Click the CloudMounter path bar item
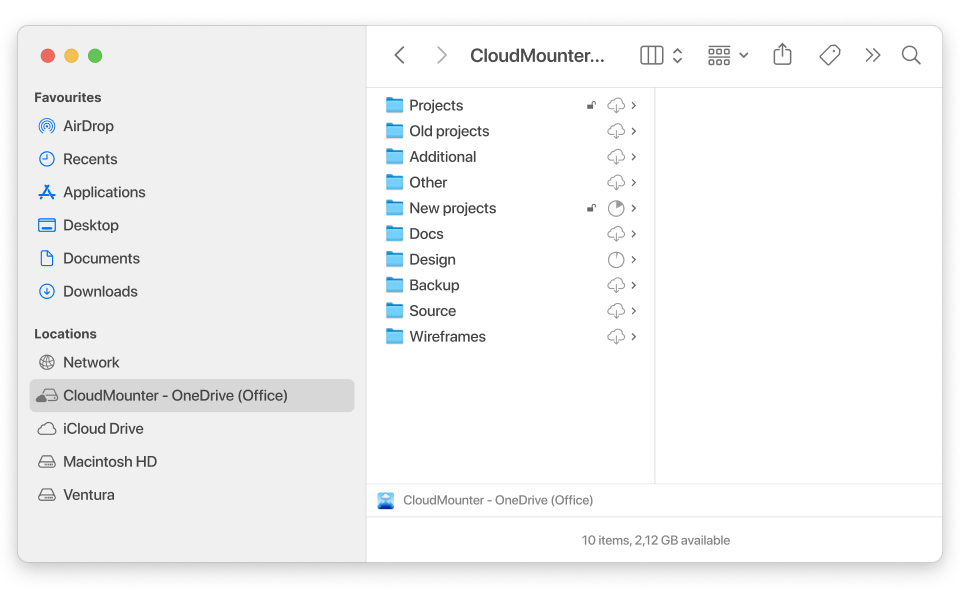959x596 pixels. point(486,501)
